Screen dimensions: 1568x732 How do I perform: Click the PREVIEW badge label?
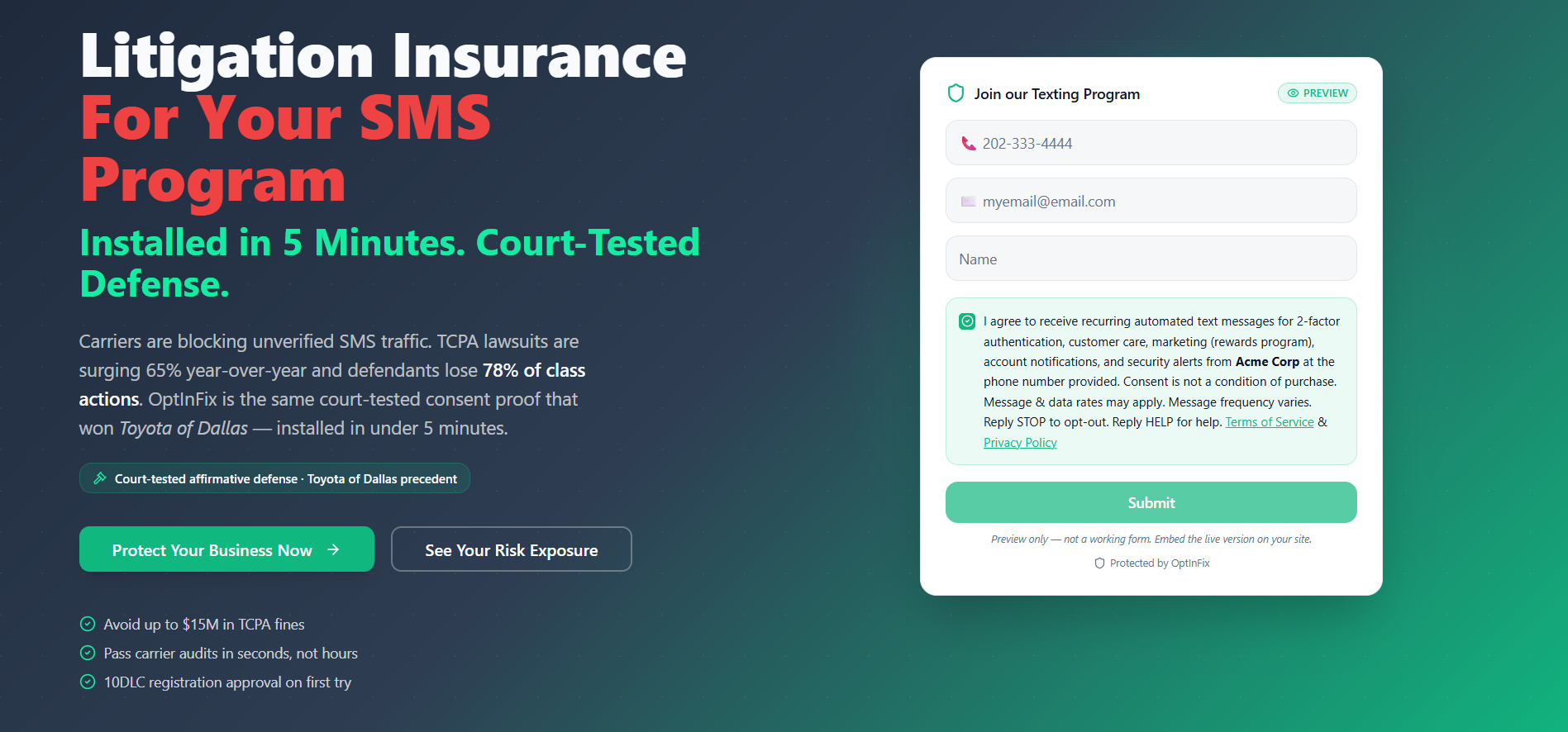(x=1325, y=93)
